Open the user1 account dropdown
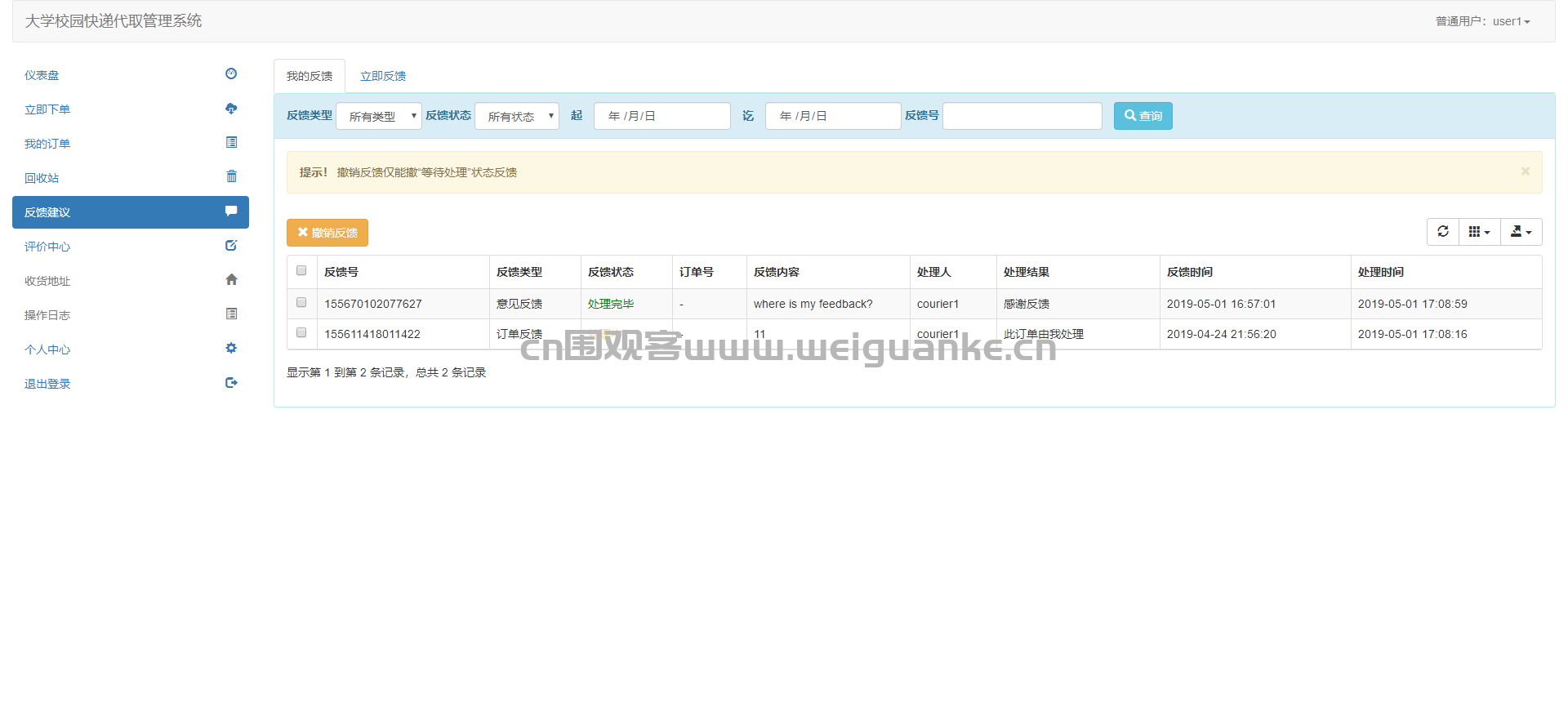Viewport: 1568px width, 721px height. click(1483, 21)
